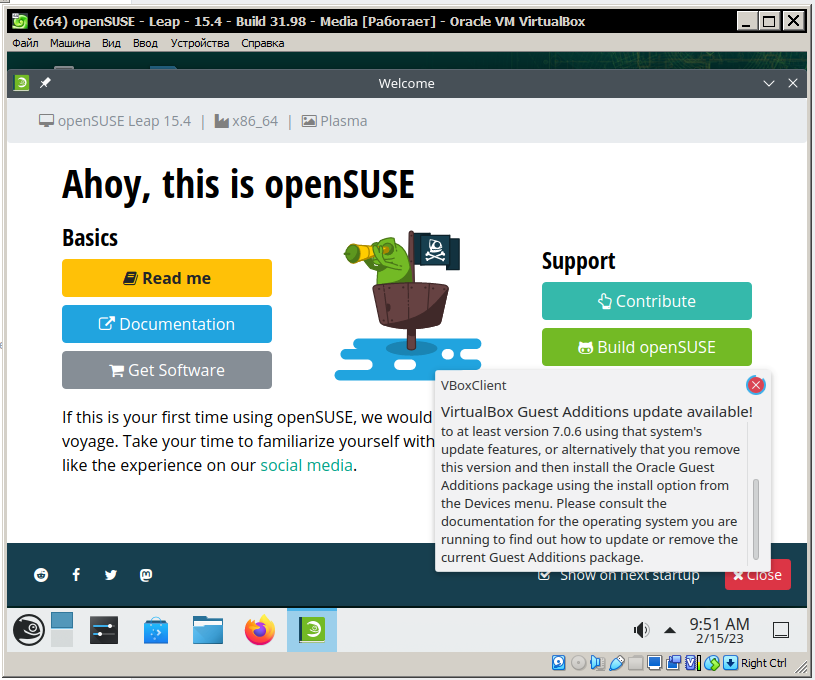Image resolution: width=815 pixels, height=680 pixels.
Task: Click the optical drive status icon
Action: click(x=578, y=663)
